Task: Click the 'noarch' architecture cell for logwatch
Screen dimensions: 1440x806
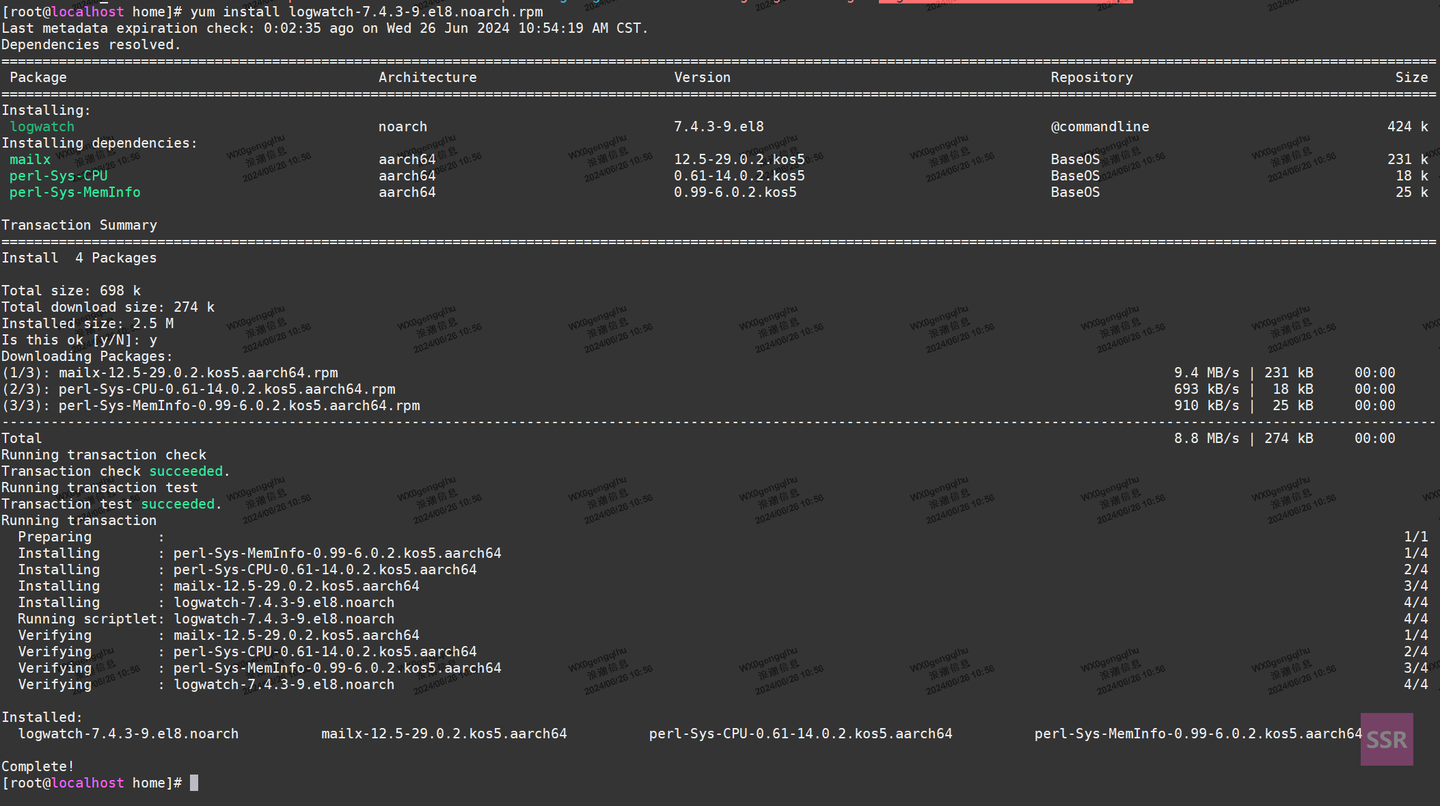Action: pyautogui.click(x=403, y=127)
